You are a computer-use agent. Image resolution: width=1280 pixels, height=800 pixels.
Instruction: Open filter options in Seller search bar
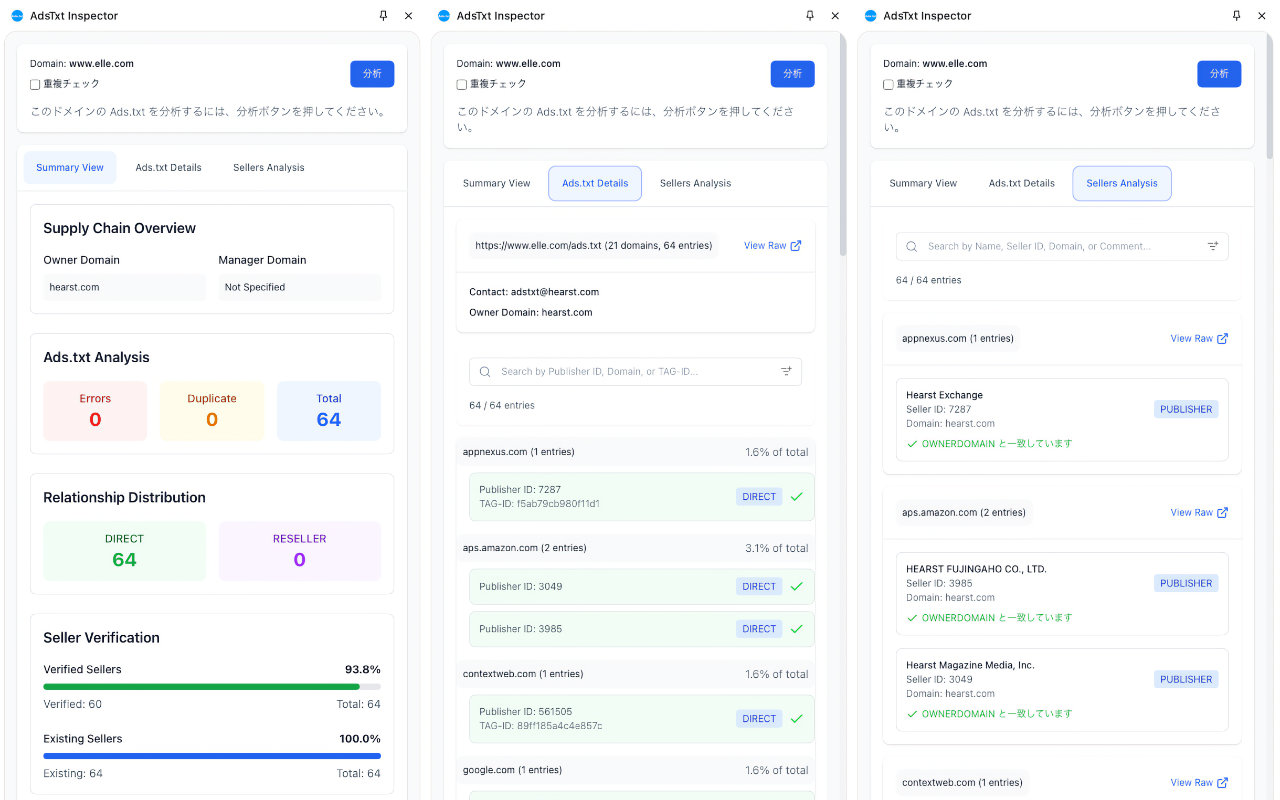(1213, 246)
